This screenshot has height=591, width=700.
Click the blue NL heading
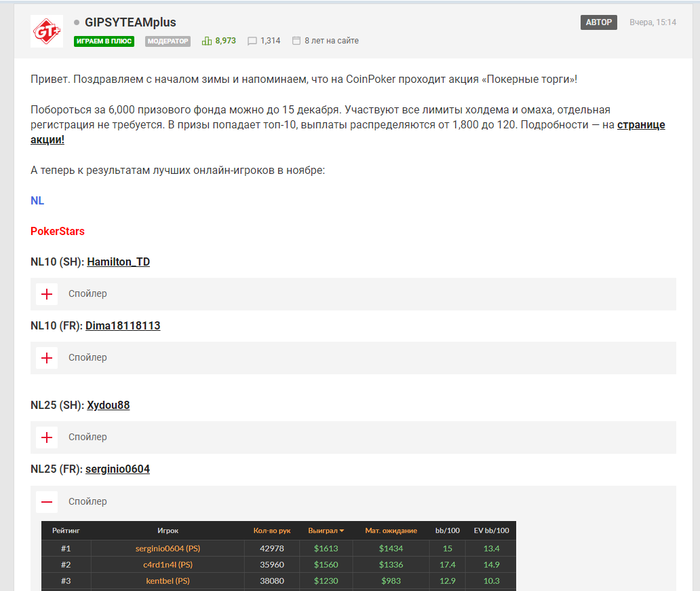point(37,201)
